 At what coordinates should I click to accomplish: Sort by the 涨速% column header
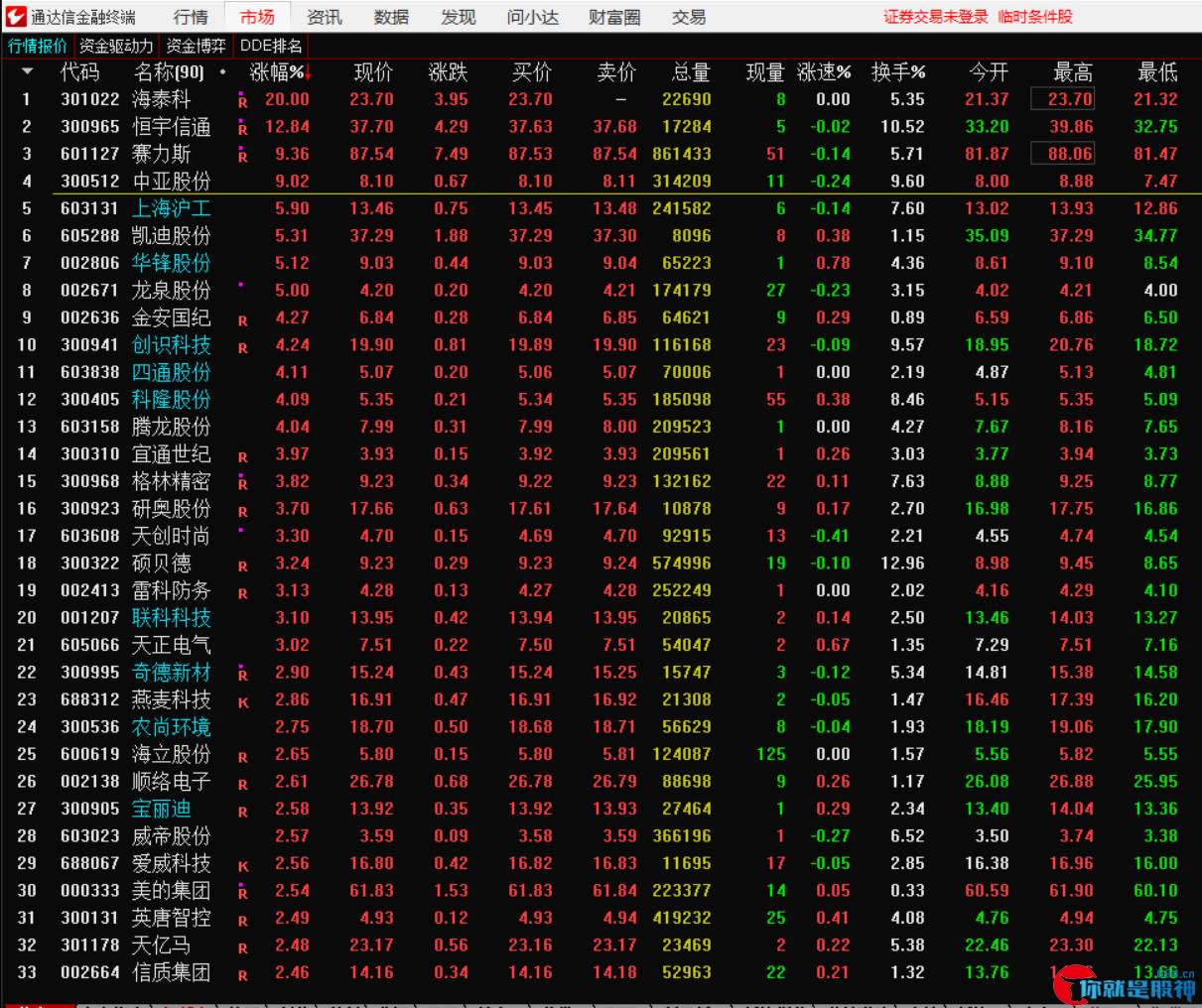(824, 72)
